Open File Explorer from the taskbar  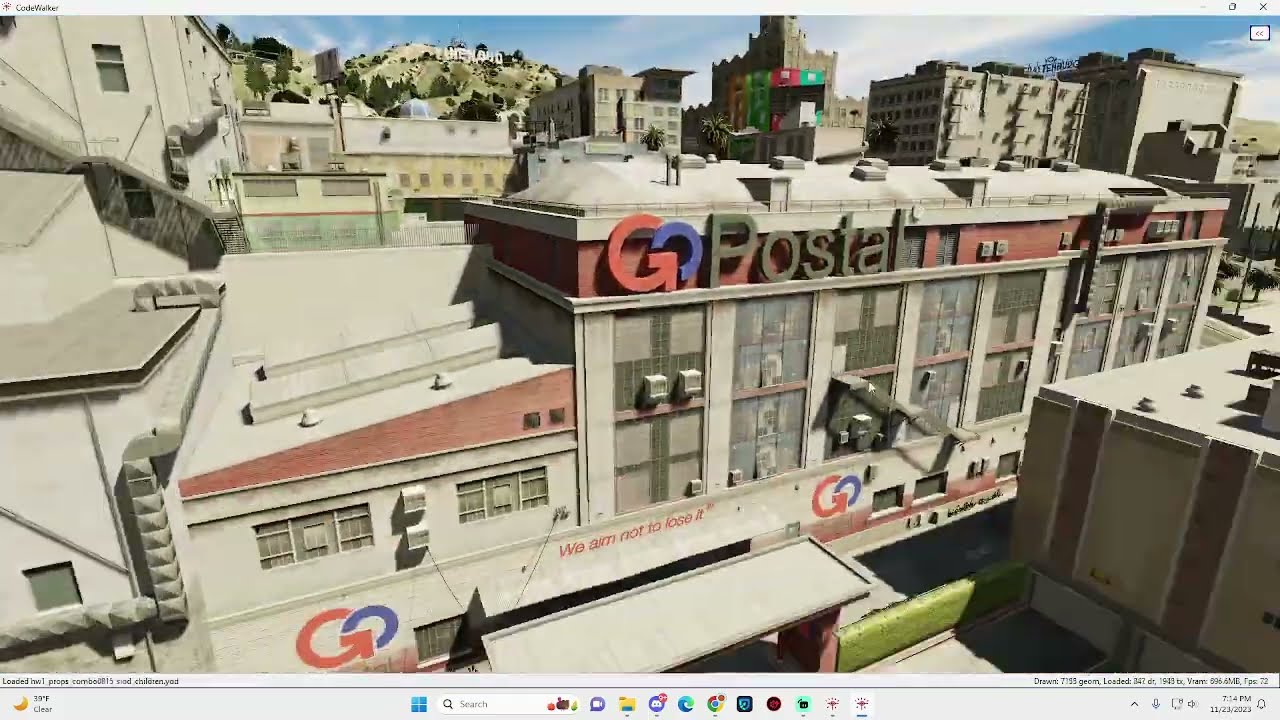pos(627,704)
